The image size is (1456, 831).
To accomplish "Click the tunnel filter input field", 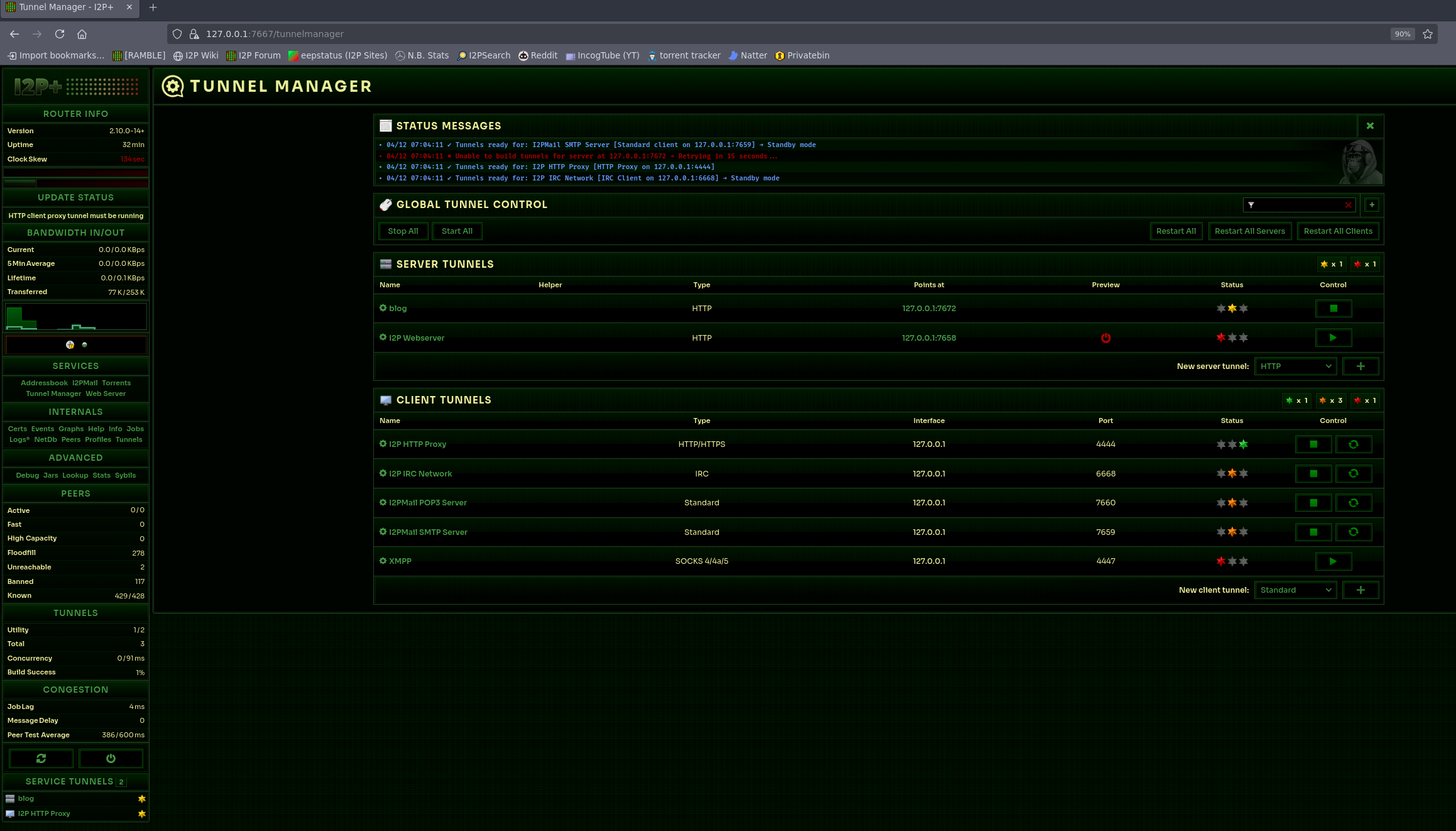I will 1298,205.
